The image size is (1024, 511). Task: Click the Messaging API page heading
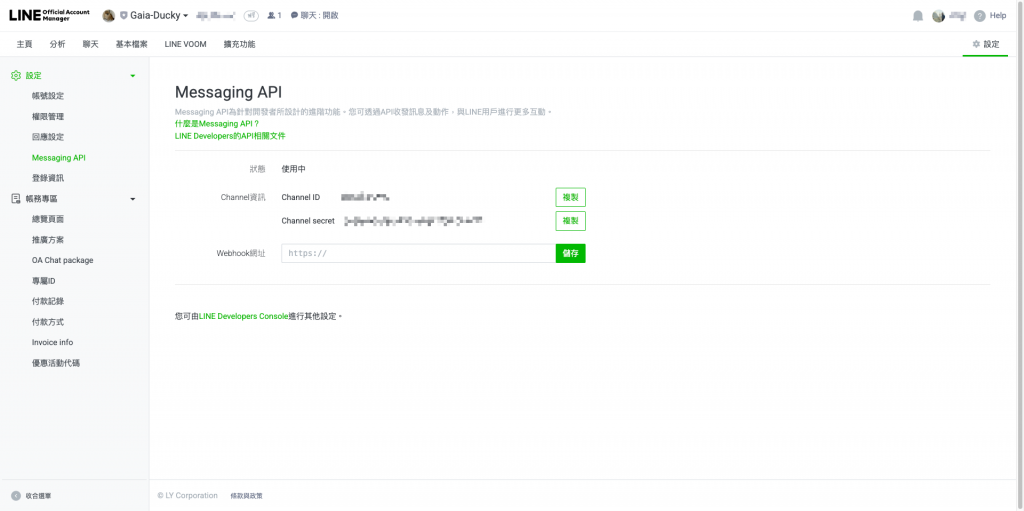pyautogui.click(x=229, y=92)
